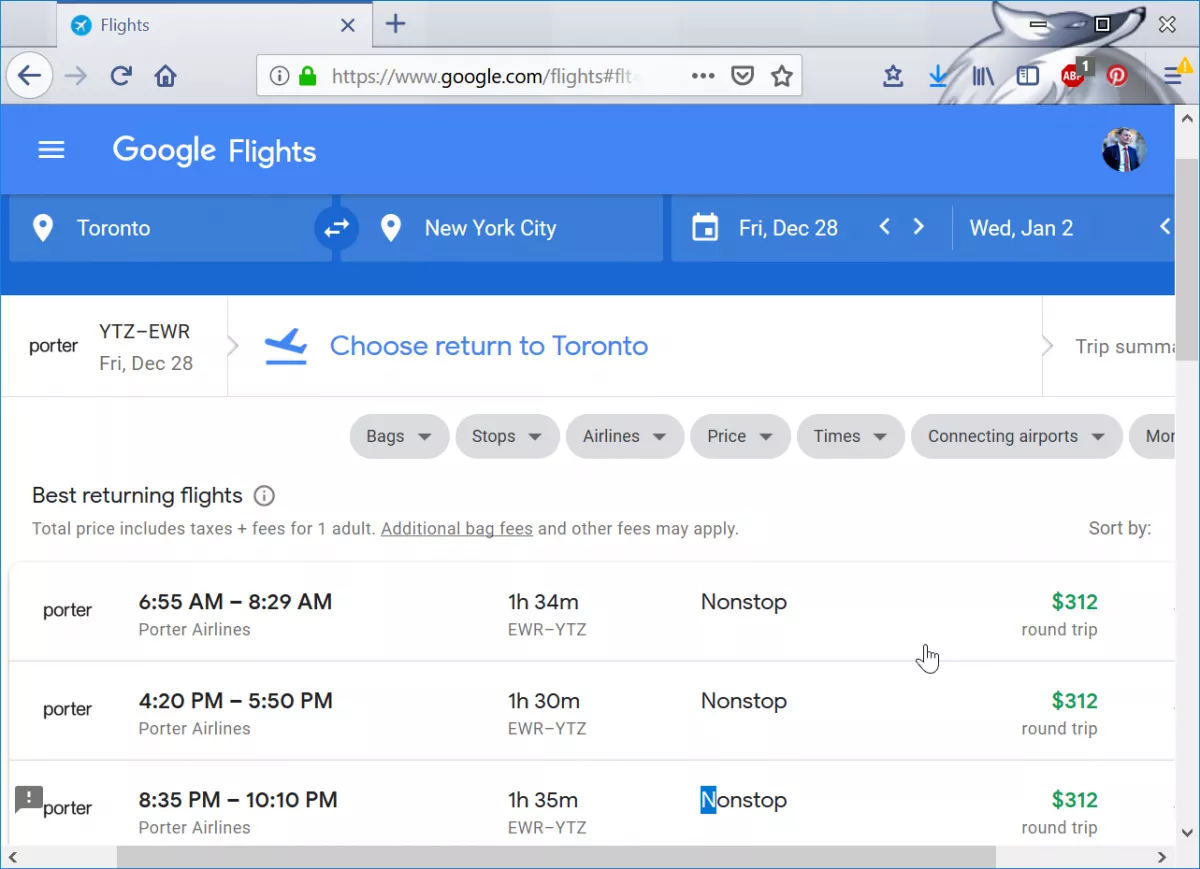Expand the Price filter
The image size is (1200, 869).
click(x=741, y=437)
